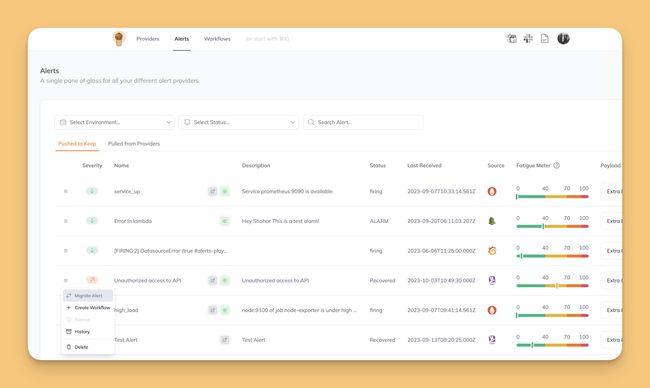Viewport: 650px width, 388px height.
Task: Click the Keep logo in header
Action: (119, 39)
